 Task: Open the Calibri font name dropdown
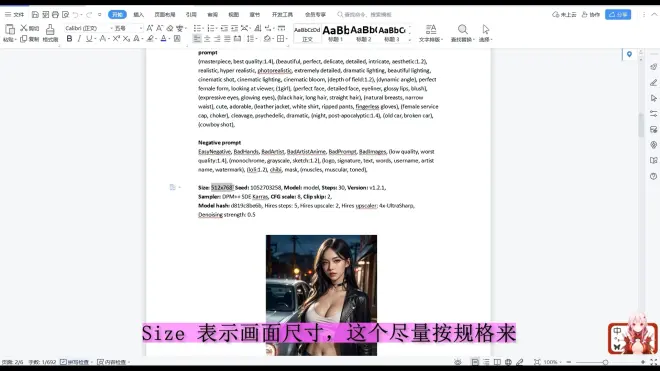pyautogui.click(x=88, y=28)
